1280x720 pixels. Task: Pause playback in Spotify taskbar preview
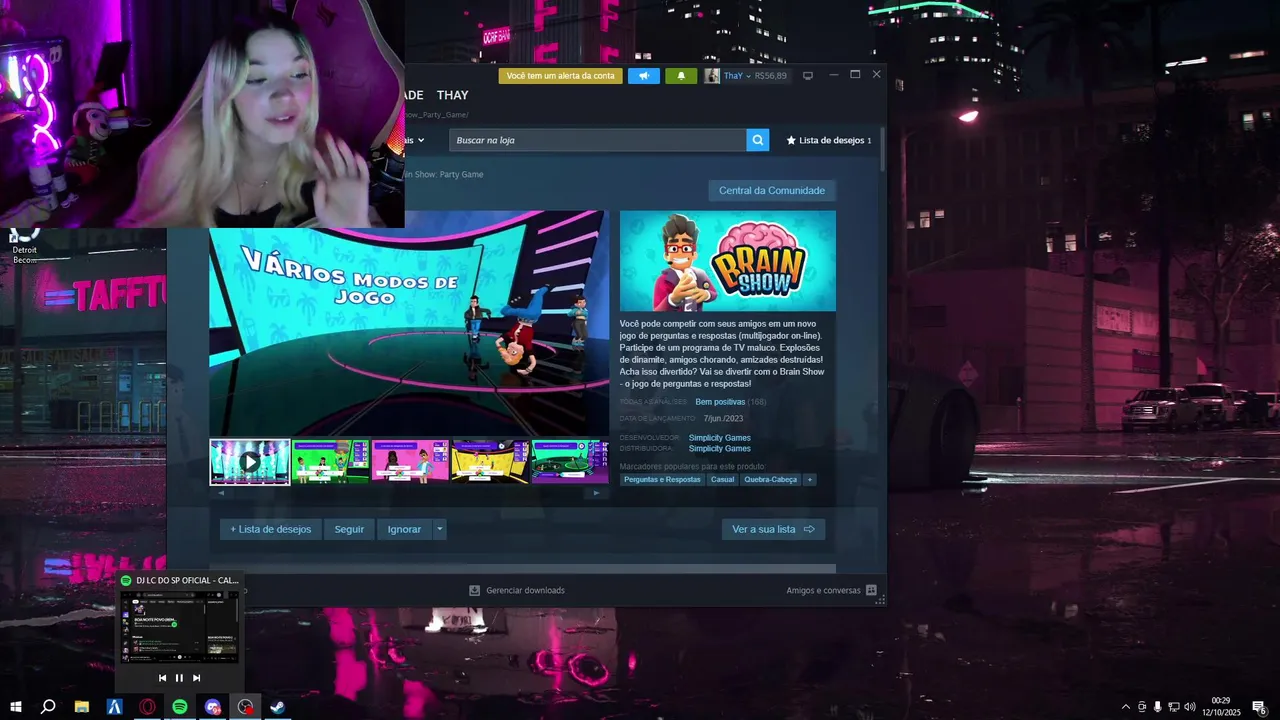180,678
